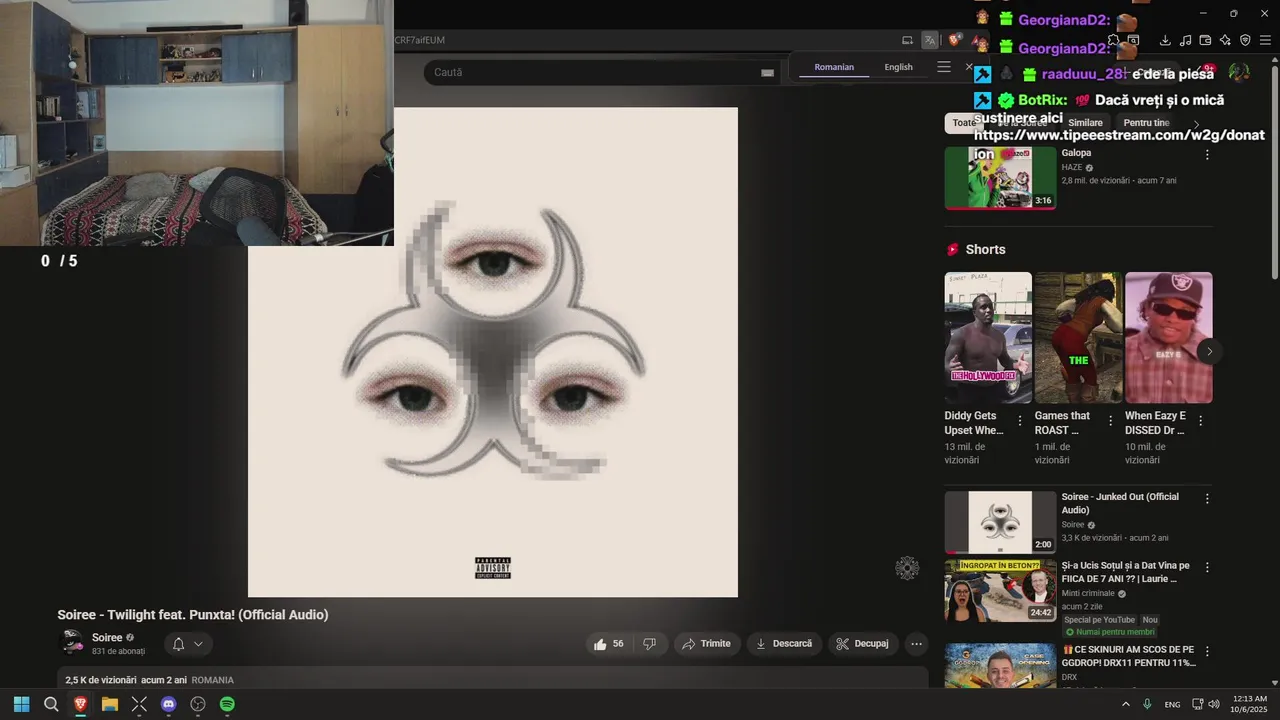The width and height of the screenshot is (1280, 720).
Task: Show next Shorts with right arrow
Action: 1209,351
